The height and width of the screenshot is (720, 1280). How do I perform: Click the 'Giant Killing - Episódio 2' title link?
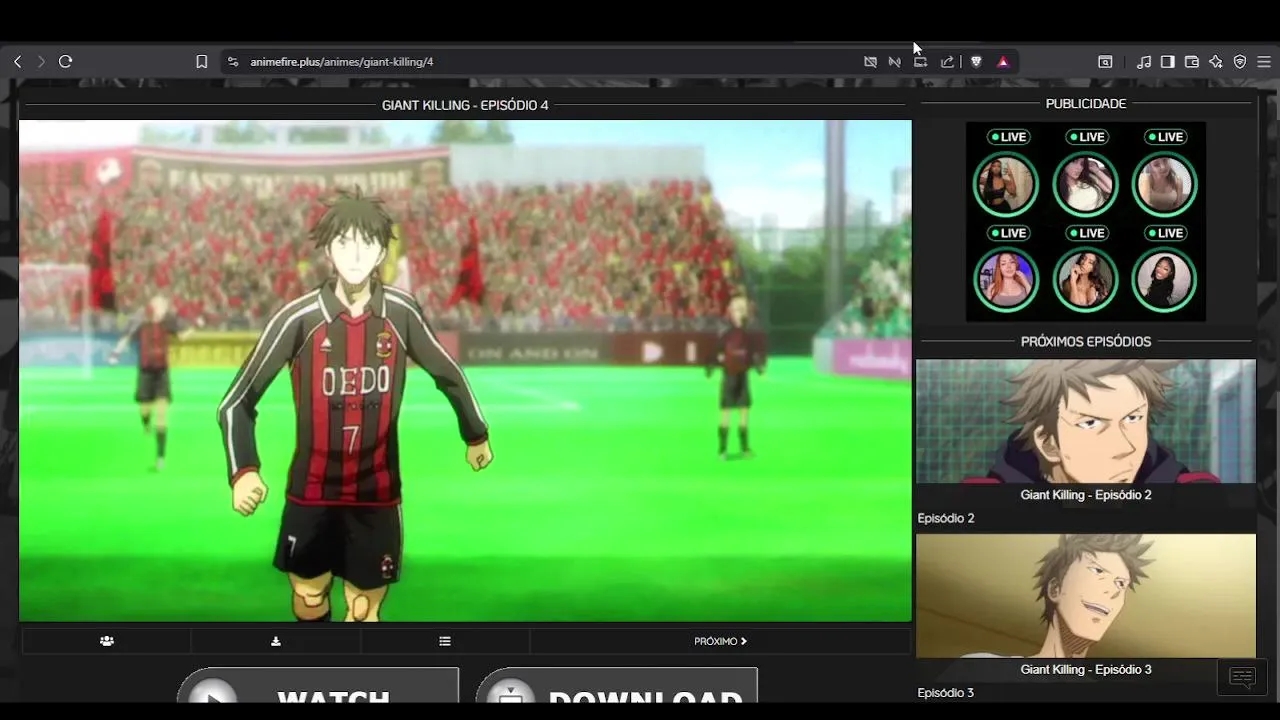tap(1086, 495)
